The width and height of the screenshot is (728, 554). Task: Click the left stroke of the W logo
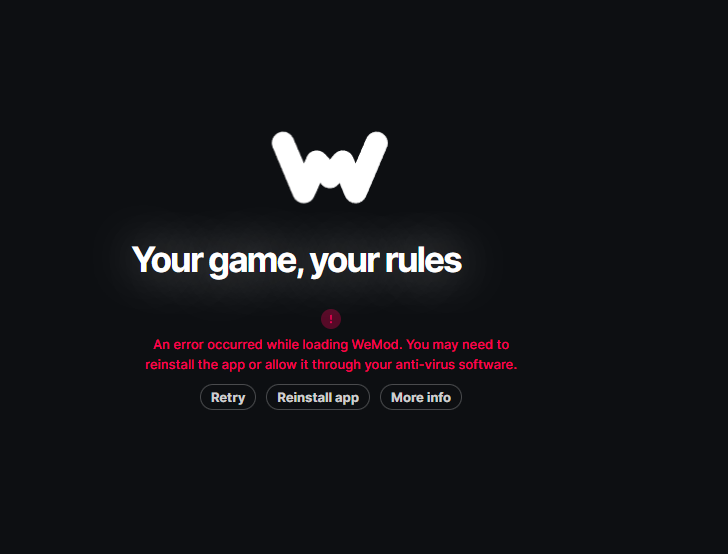[x=292, y=167]
